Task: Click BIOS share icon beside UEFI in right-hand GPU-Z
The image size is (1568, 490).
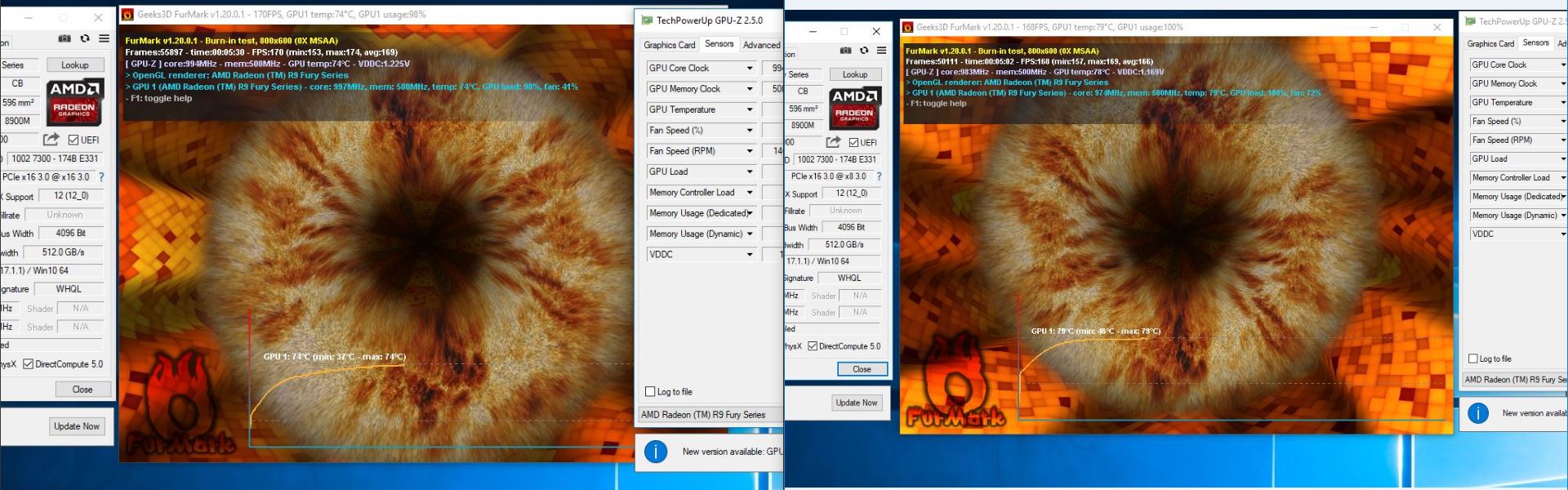Action: 834,142
